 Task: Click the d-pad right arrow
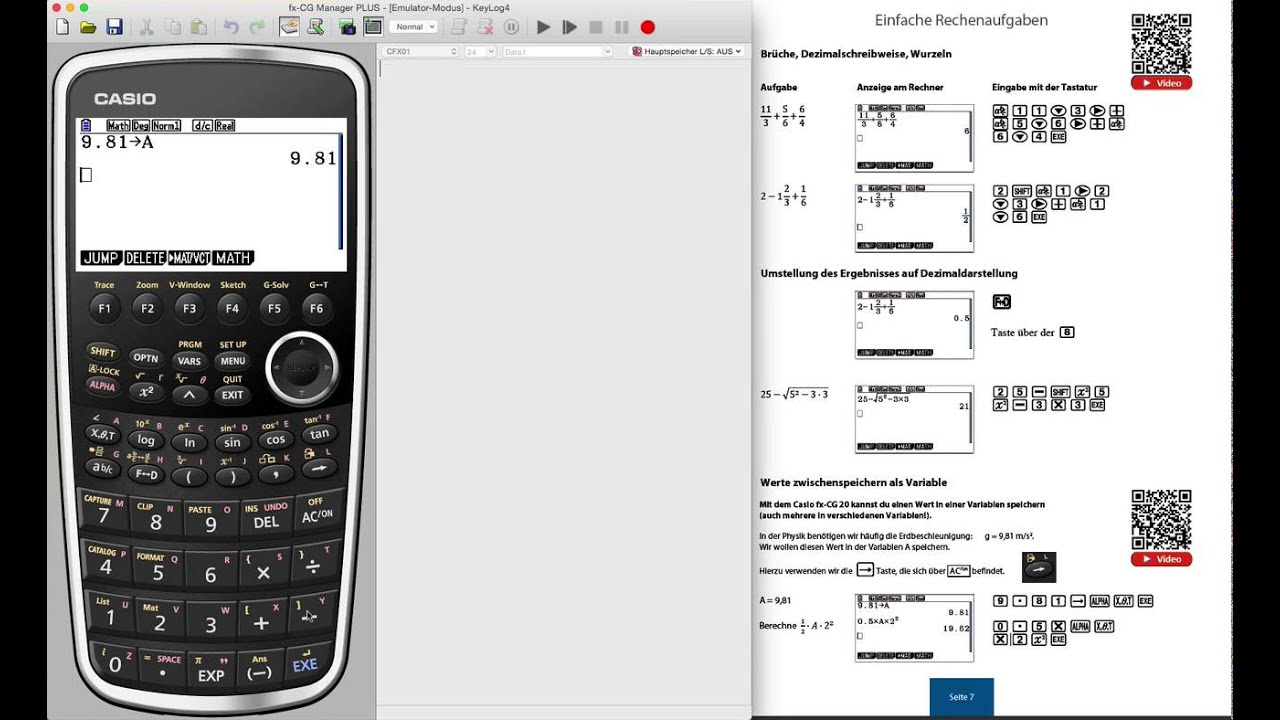point(327,369)
